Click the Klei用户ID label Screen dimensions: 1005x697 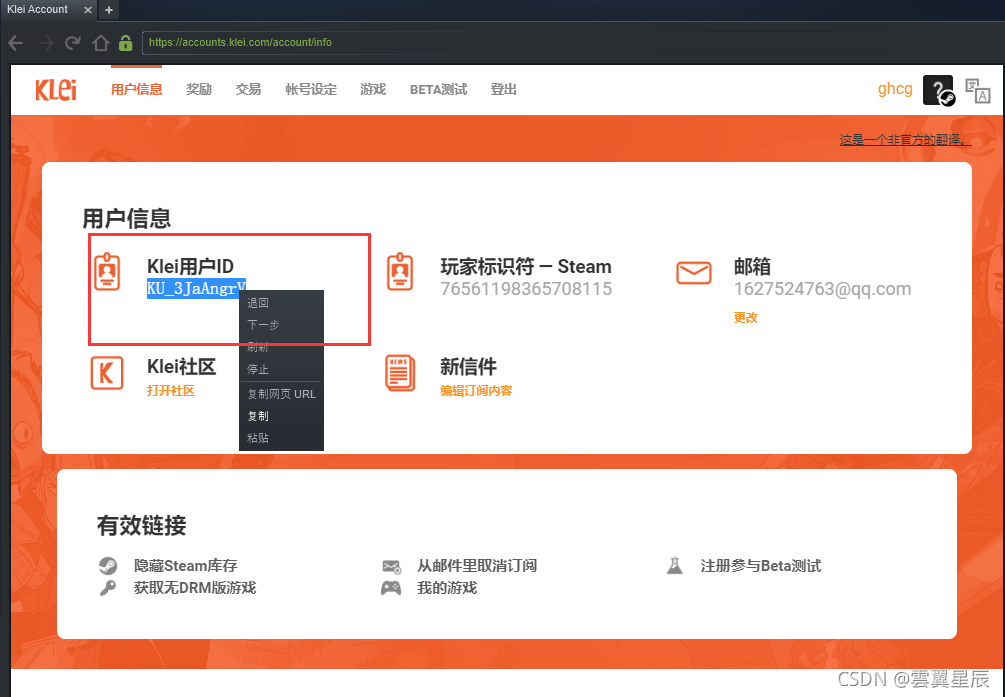point(190,266)
